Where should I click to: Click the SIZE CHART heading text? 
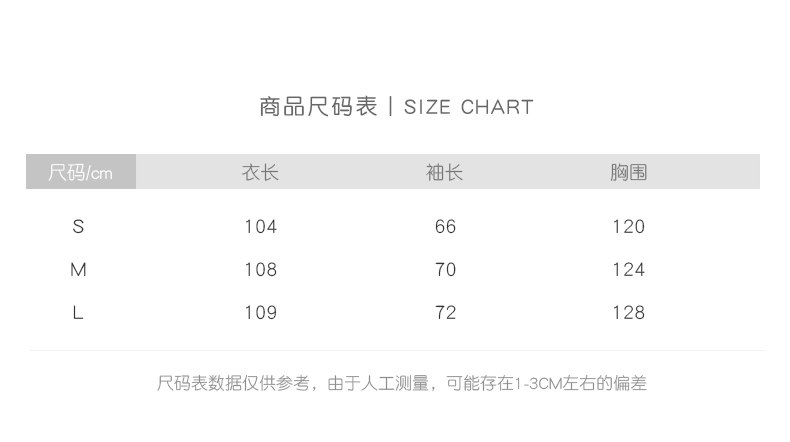point(468,107)
